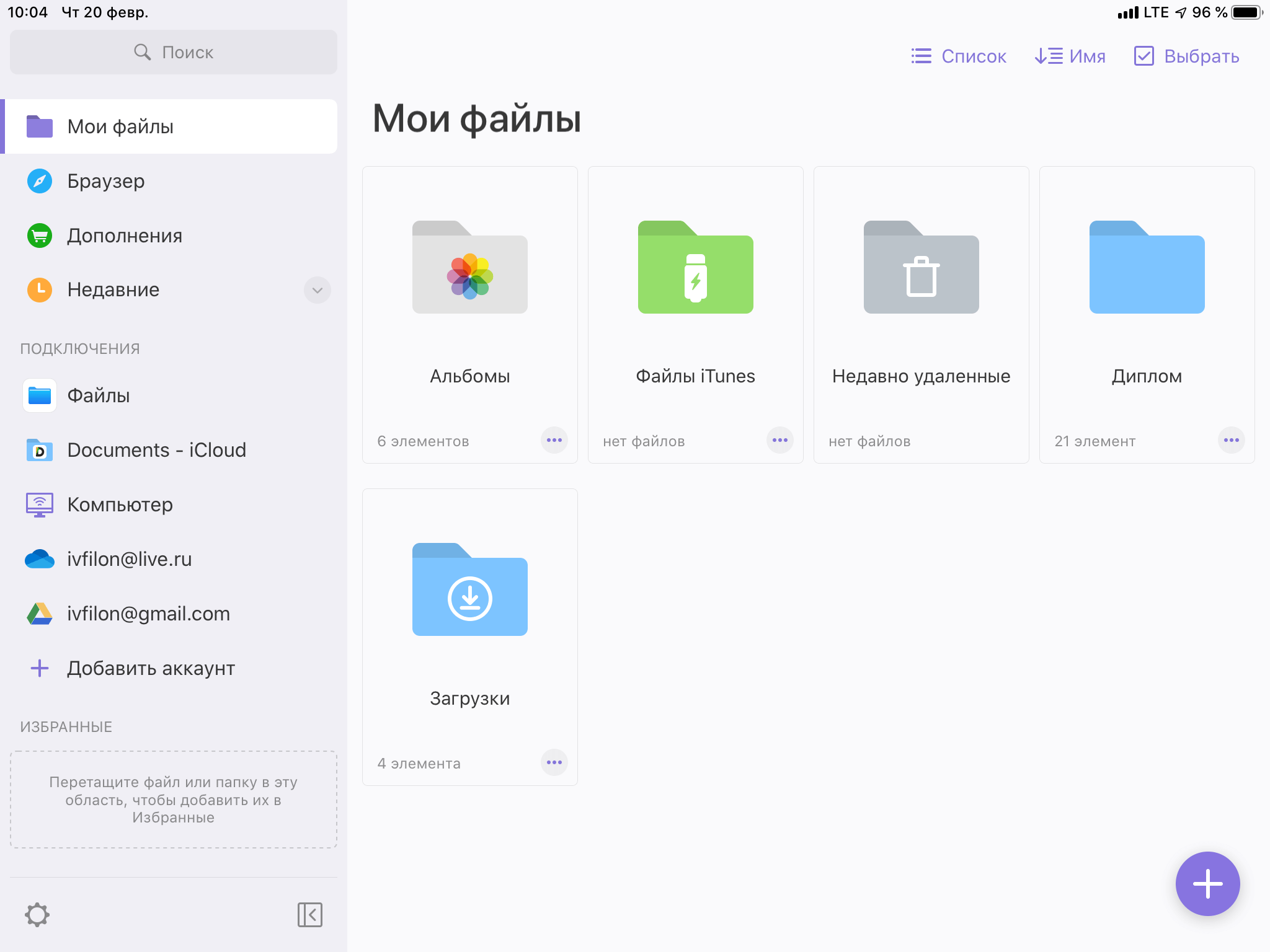Image resolution: width=1270 pixels, height=952 pixels.
Task: Open the more options menu for Файлы iTunes
Action: [x=780, y=440]
